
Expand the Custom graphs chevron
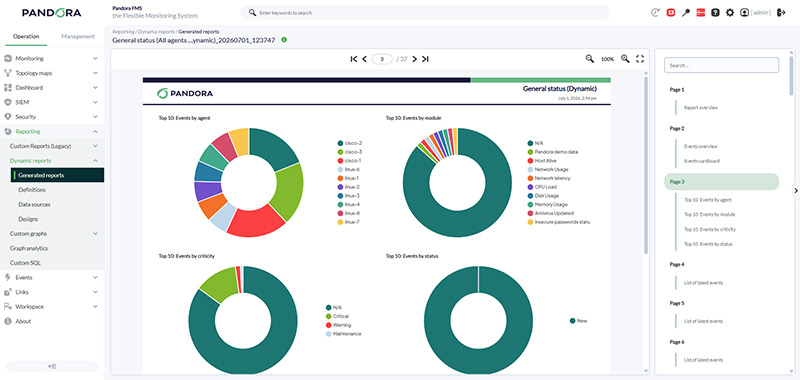(x=95, y=234)
